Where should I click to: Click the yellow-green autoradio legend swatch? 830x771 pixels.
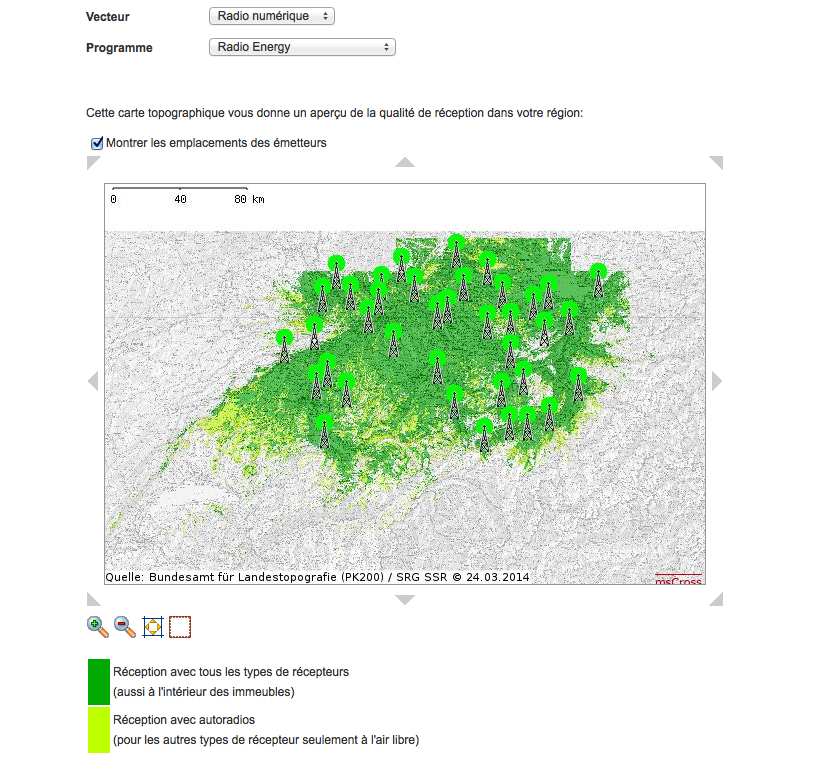click(98, 730)
